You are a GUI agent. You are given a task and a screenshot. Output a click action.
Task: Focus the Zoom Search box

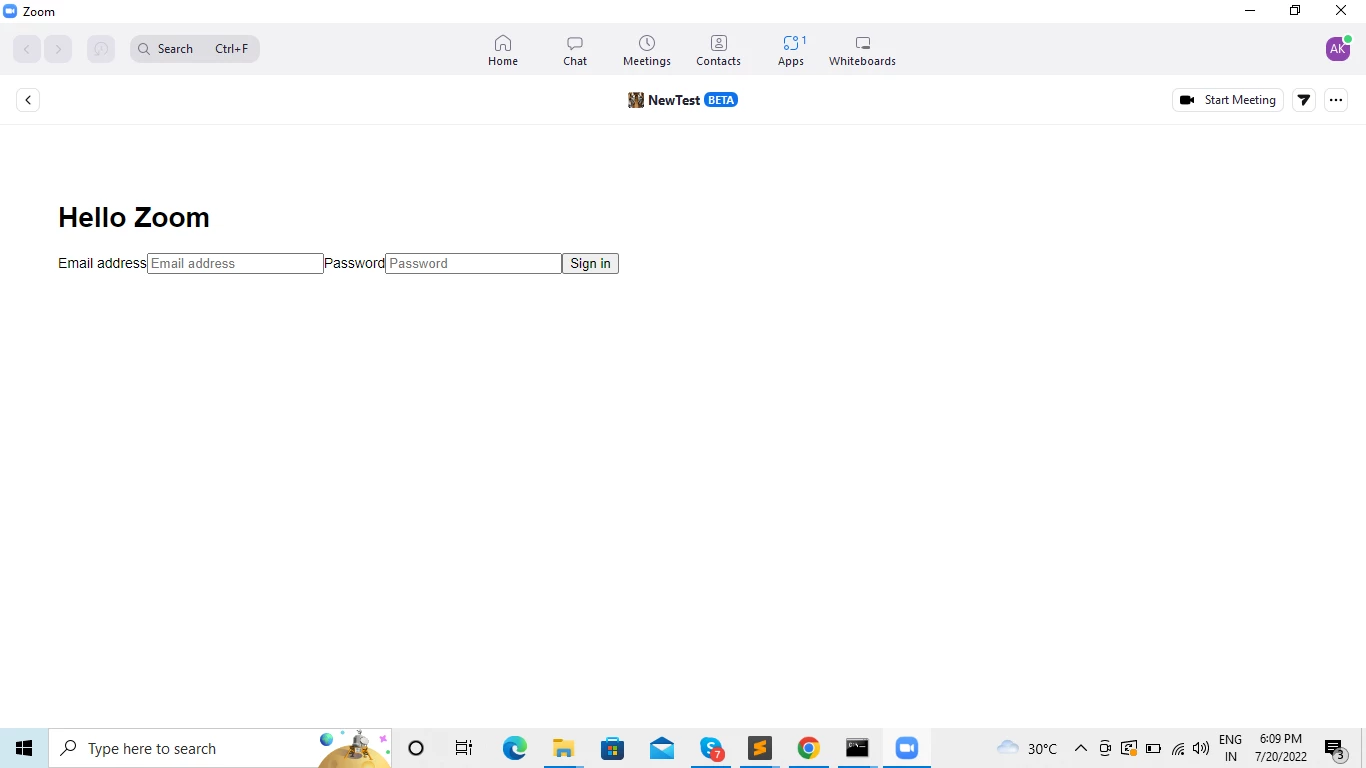(x=195, y=49)
